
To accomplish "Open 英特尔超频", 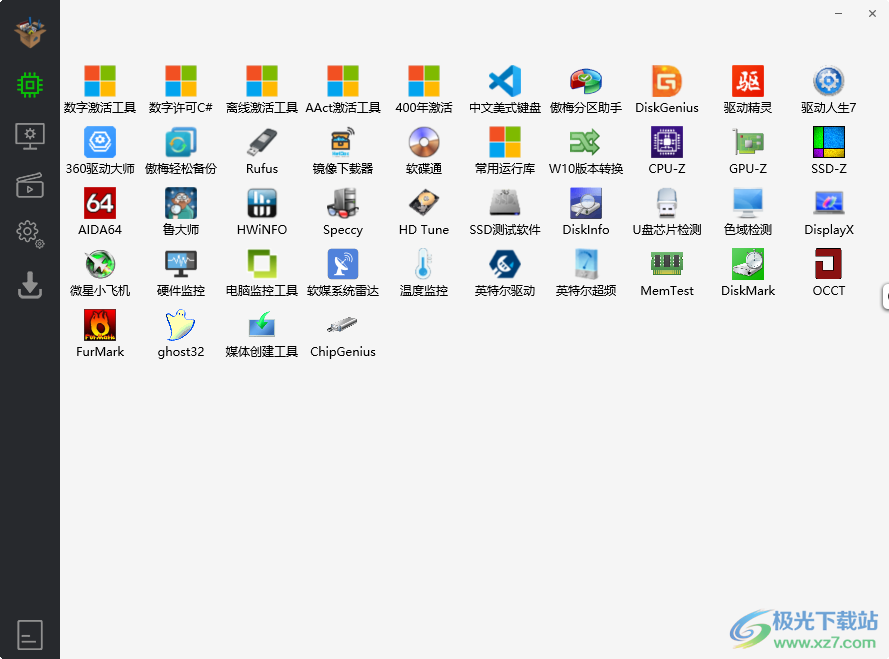I will (586, 264).
